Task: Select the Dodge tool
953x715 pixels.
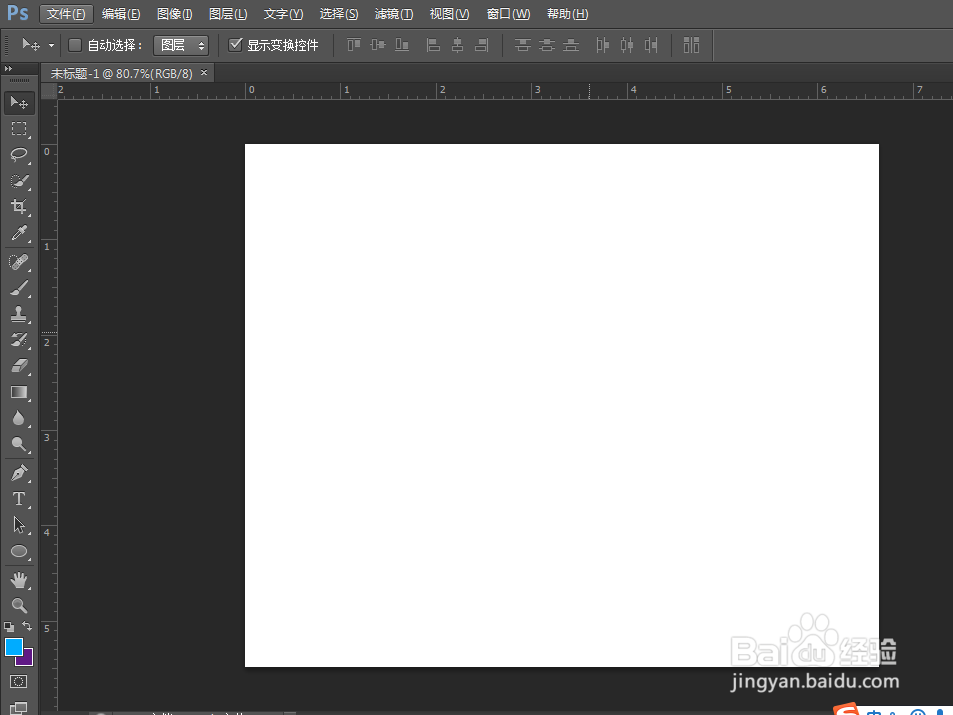Action: point(19,444)
